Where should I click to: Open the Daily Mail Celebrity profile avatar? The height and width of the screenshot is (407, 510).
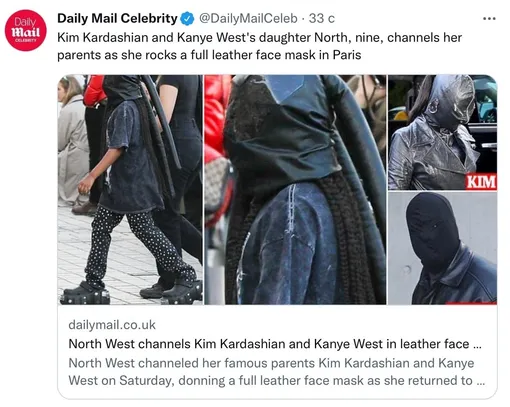26,31
